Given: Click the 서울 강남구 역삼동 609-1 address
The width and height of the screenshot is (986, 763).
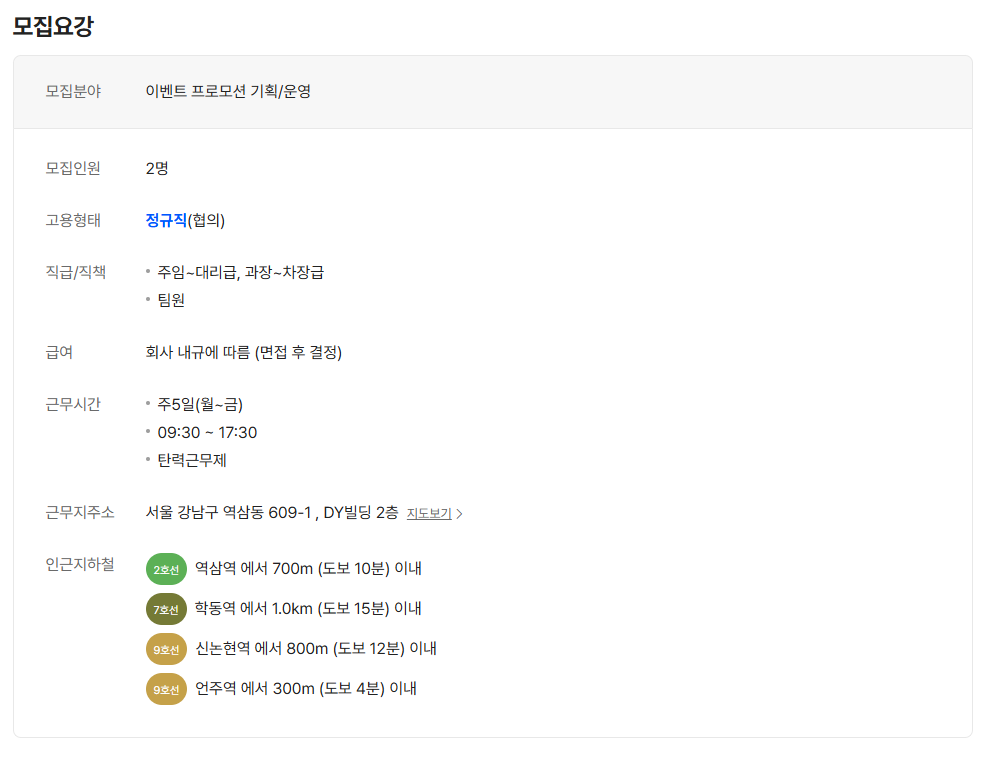Looking at the screenshot, I should coord(271,513).
